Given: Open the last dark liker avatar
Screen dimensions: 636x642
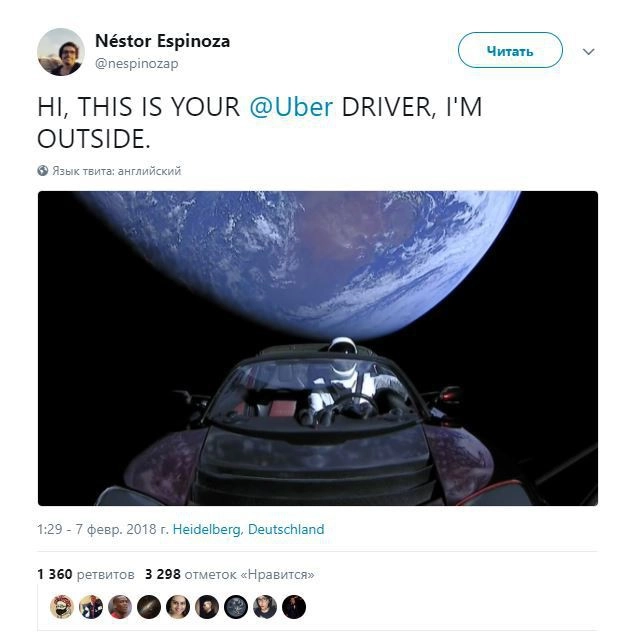Looking at the screenshot, I should pyautogui.click(x=294, y=606).
